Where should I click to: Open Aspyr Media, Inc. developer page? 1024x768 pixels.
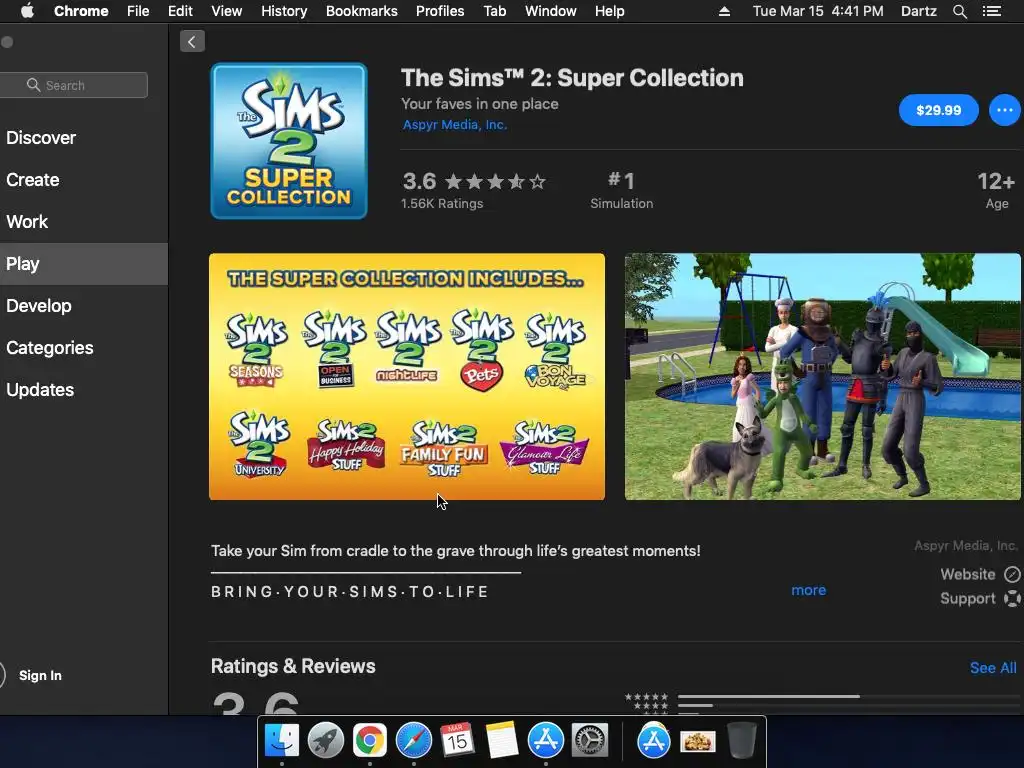(x=455, y=125)
